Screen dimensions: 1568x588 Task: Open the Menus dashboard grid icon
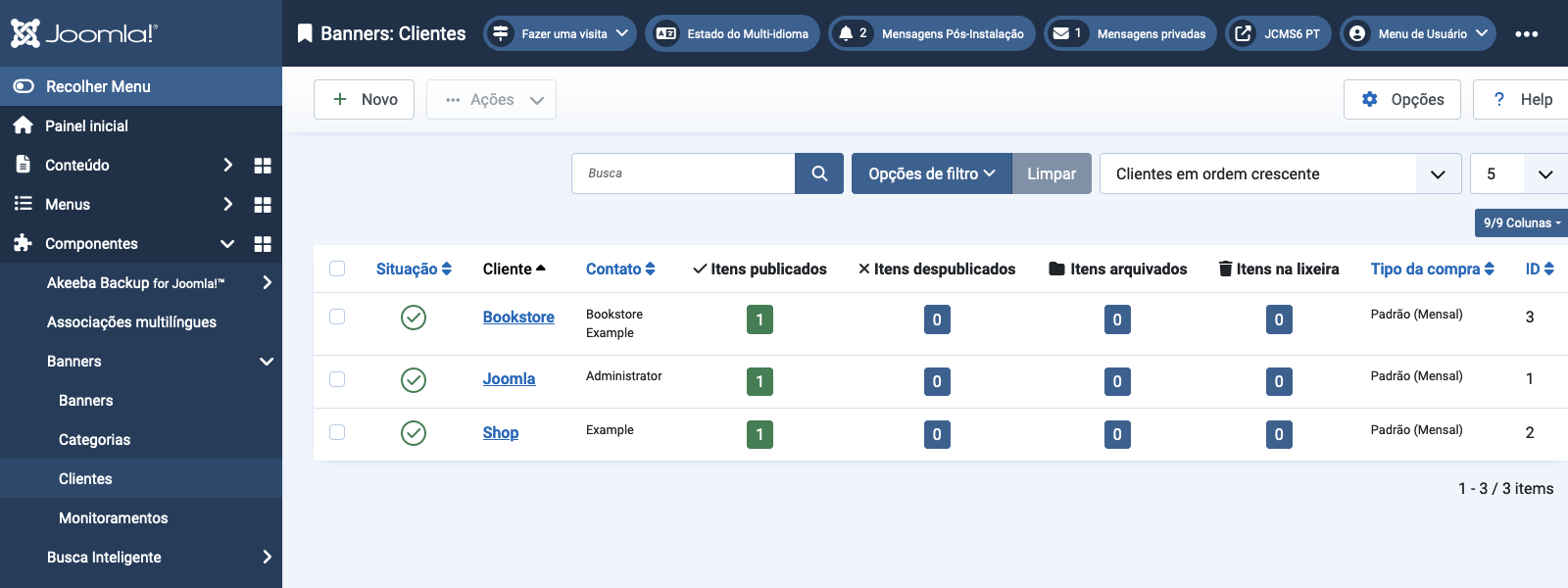tap(263, 205)
